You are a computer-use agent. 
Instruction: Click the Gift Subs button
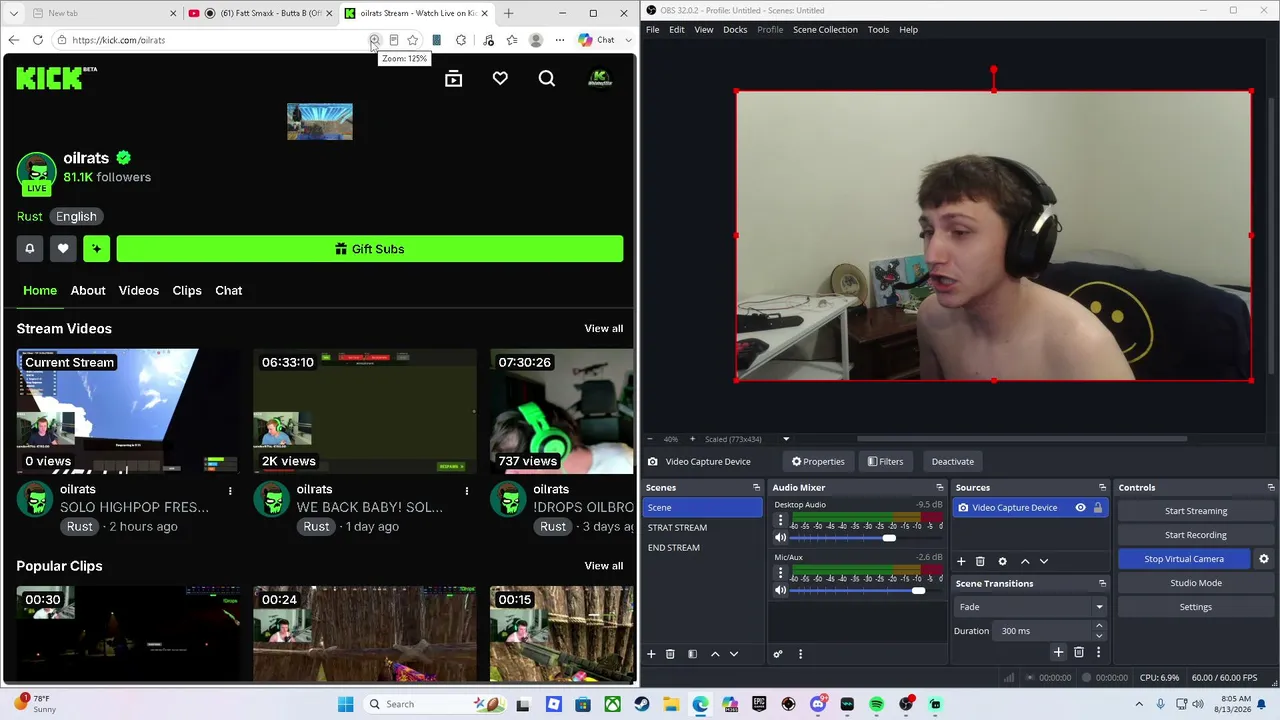[x=370, y=249]
